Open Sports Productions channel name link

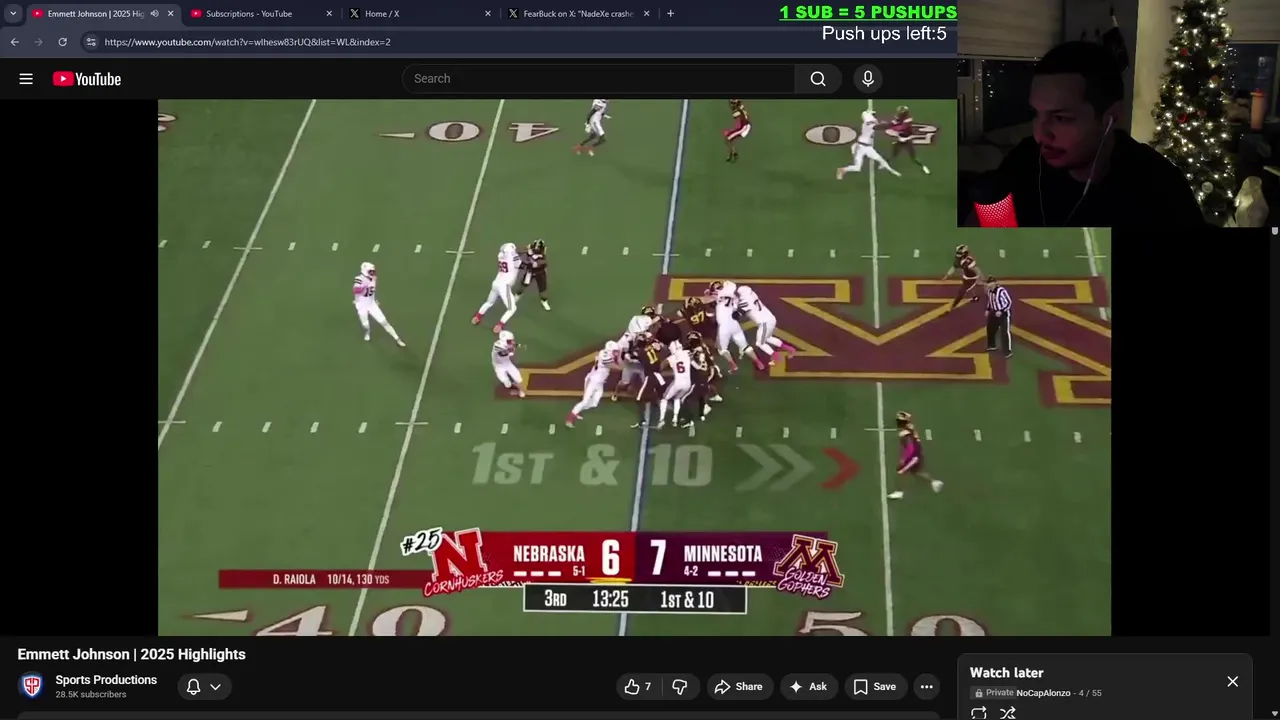(106, 680)
